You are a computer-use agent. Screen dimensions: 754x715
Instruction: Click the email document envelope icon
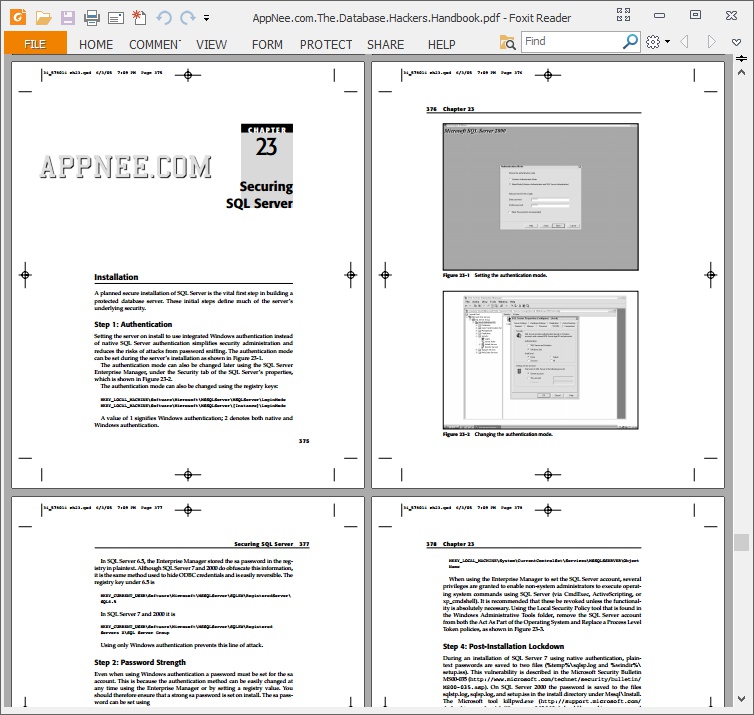[x=116, y=19]
